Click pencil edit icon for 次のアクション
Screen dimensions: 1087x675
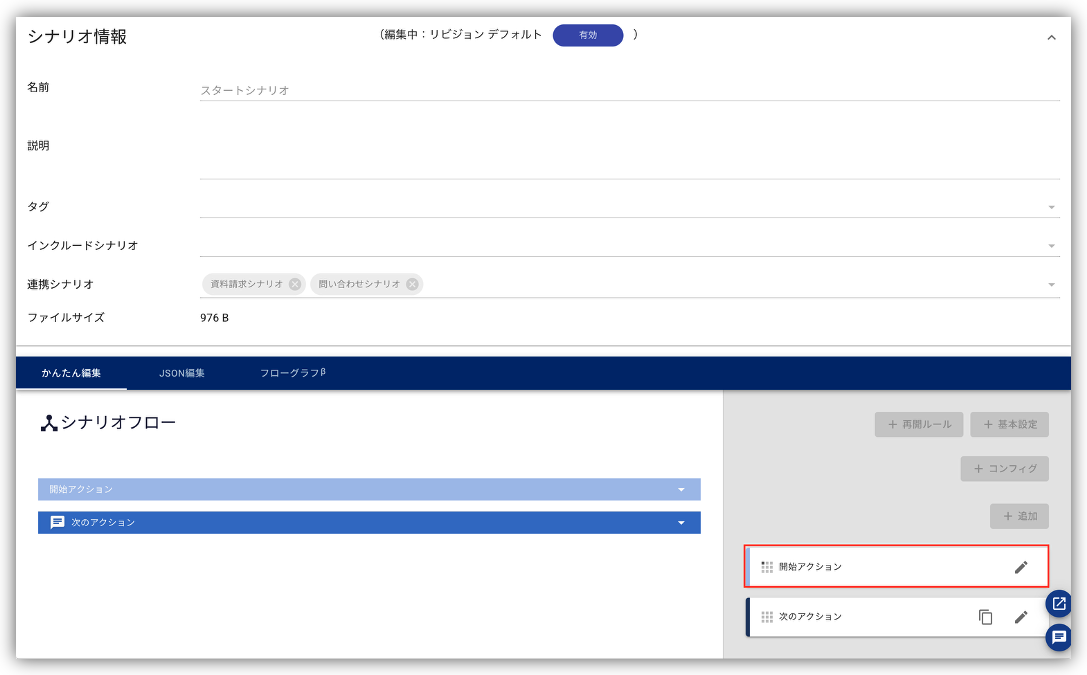tap(1020, 617)
